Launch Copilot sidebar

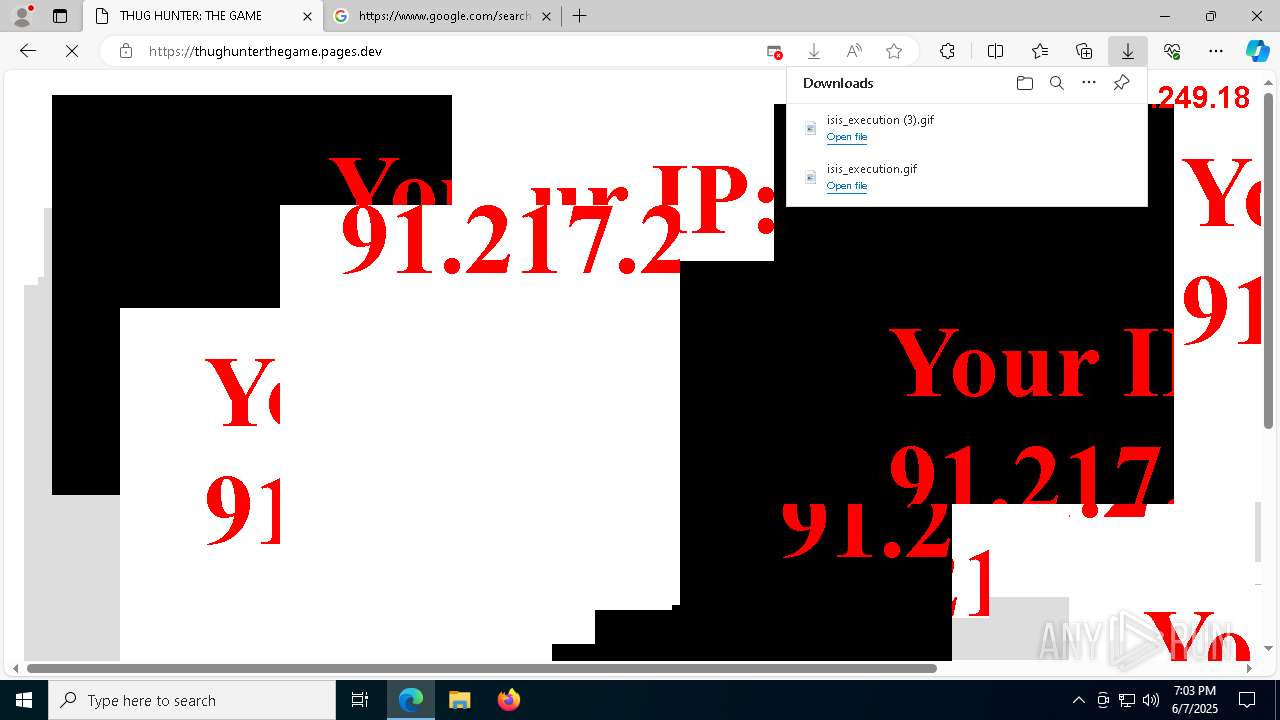point(1257,51)
